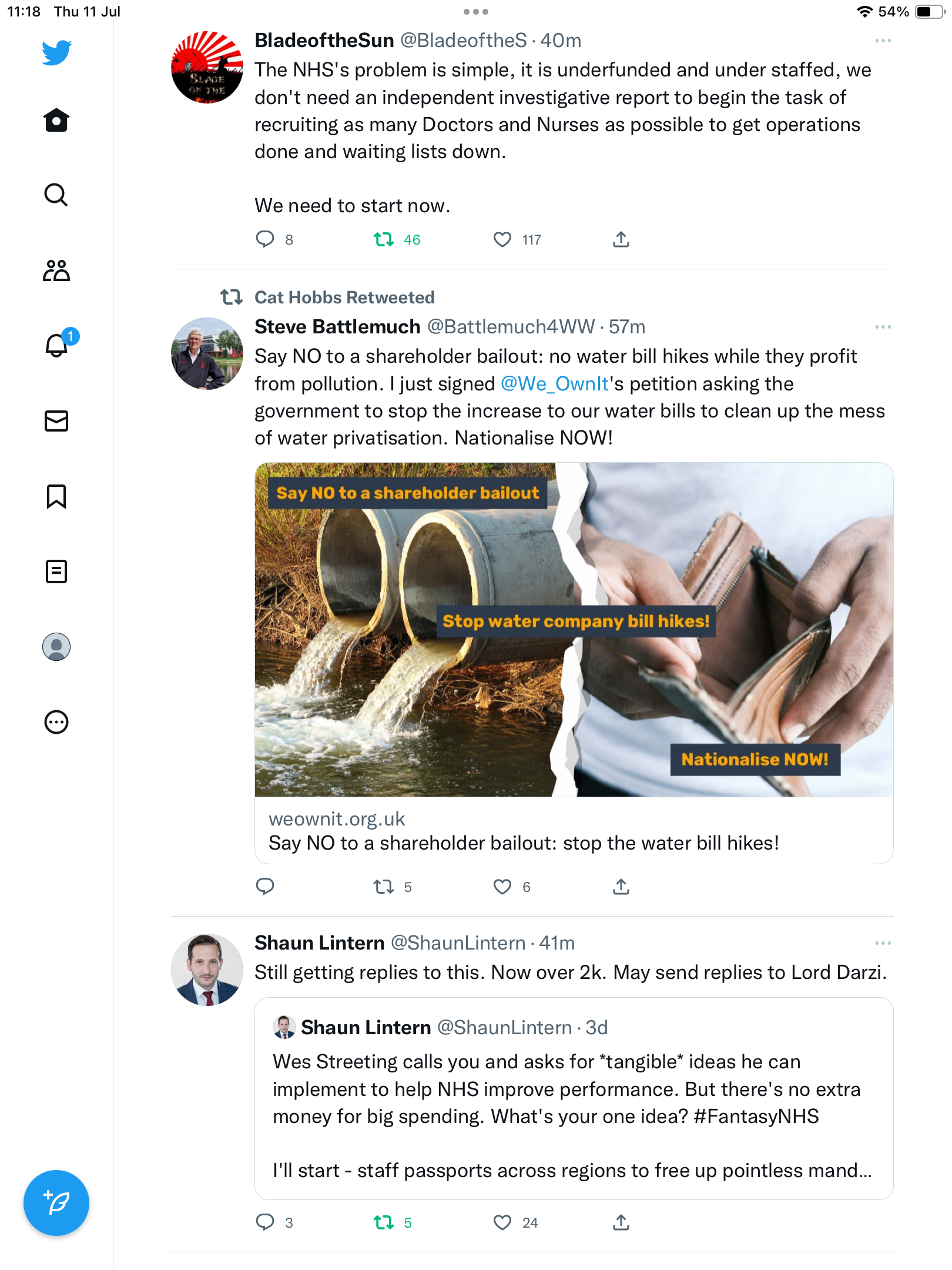Open the shareholder bailout petition image
Image resolution: width=952 pixels, height=1270 pixels.
tap(574, 629)
